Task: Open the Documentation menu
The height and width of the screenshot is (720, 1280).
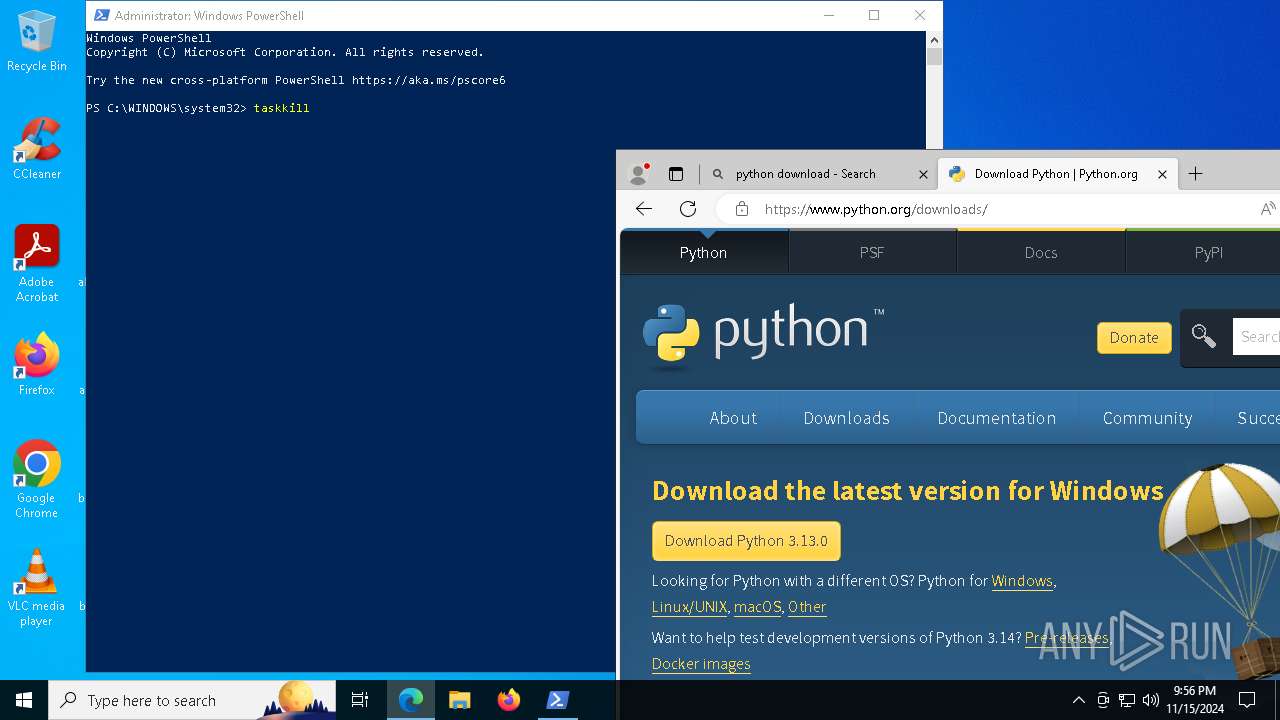Action: click(996, 418)
